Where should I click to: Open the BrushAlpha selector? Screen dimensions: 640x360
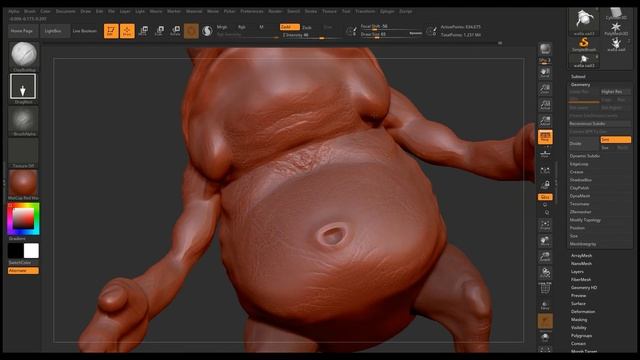click(24, 119)
